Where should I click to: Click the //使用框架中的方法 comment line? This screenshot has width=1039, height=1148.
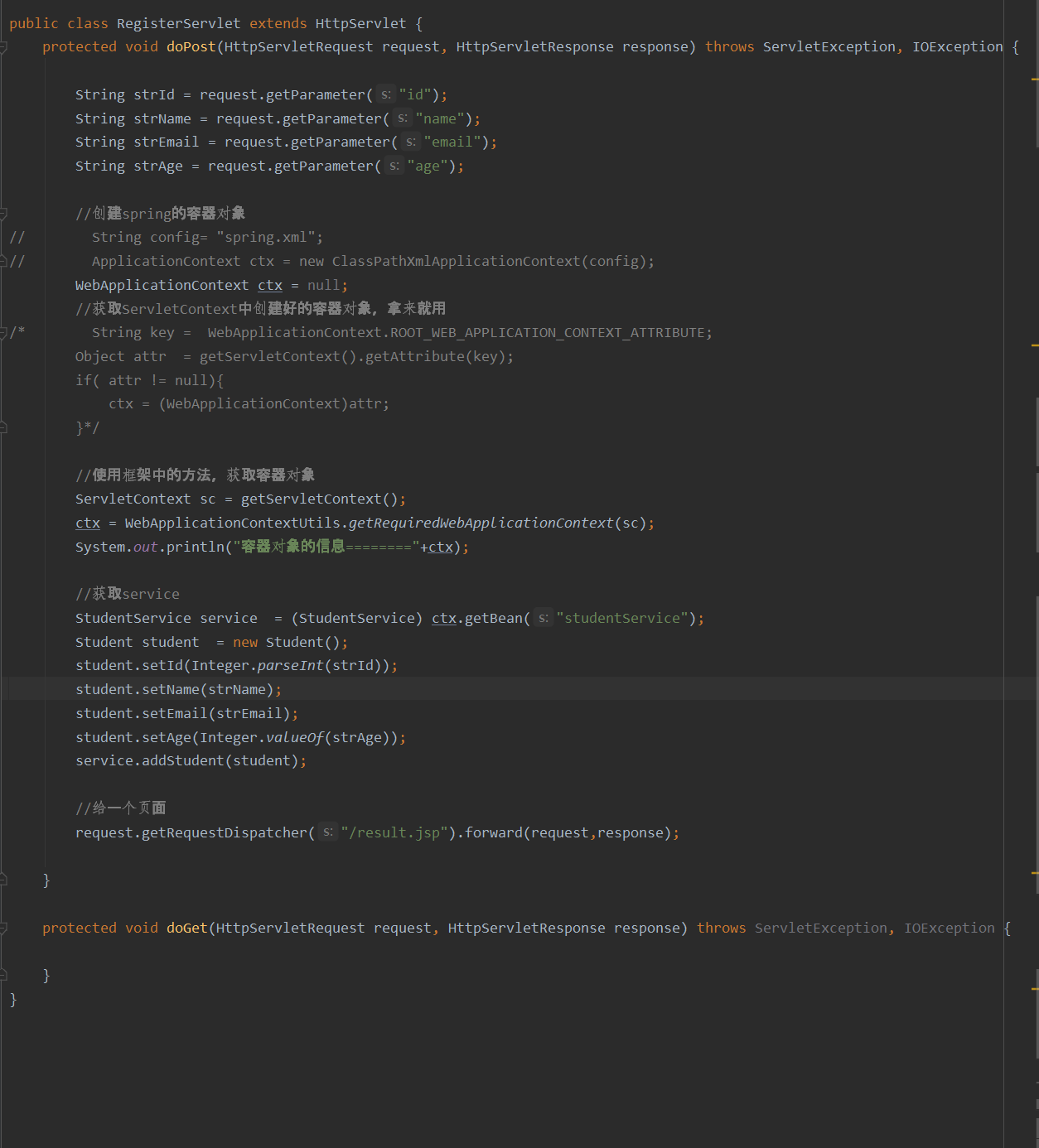(x=195, y=475)
